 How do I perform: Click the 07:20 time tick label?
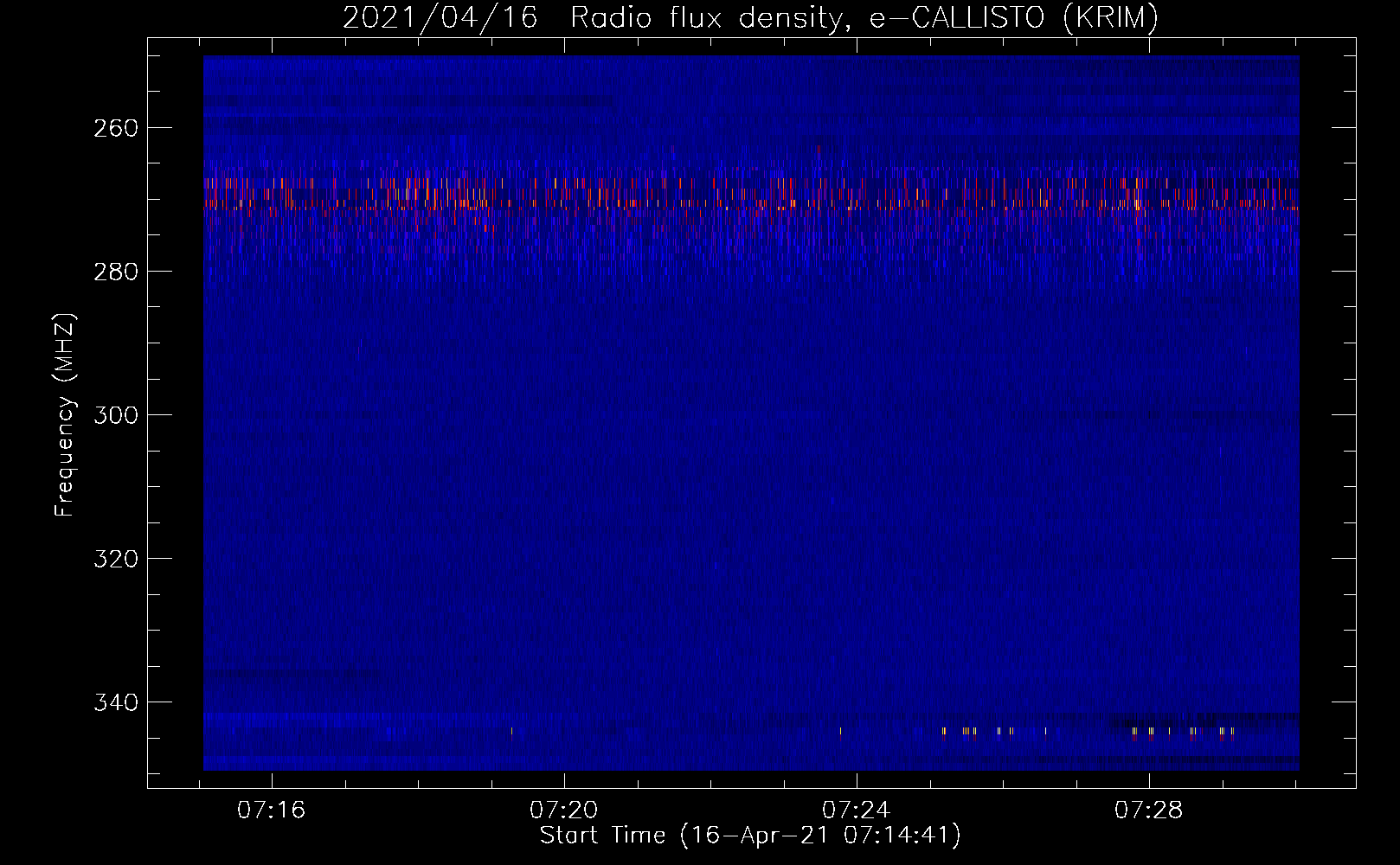tap(564, 811)
